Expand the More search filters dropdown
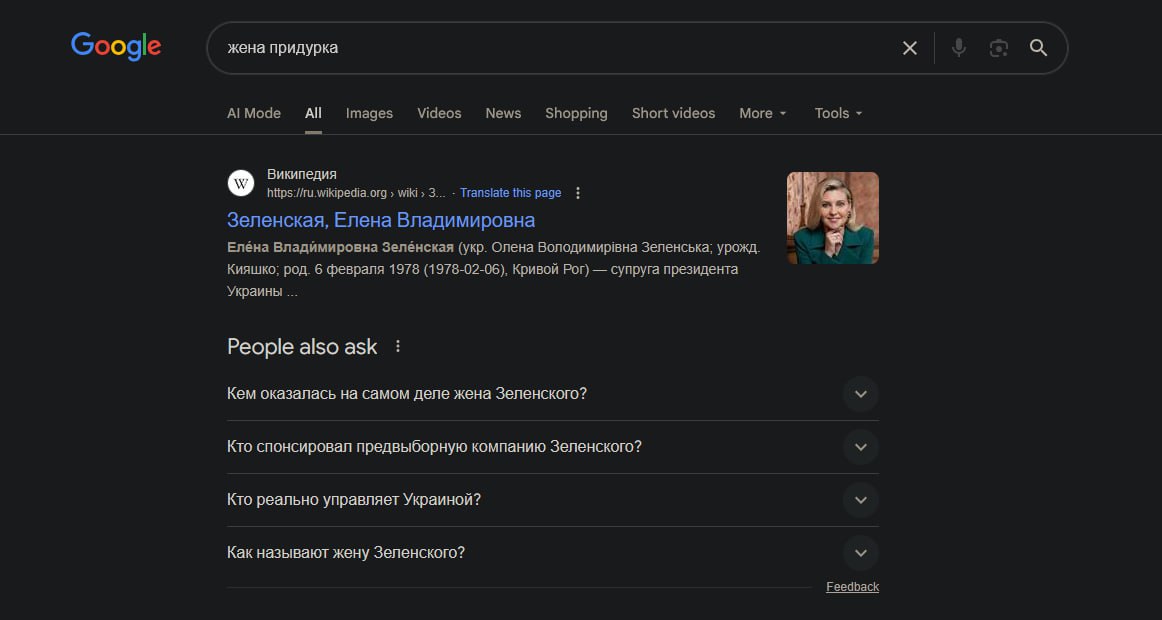Screen dimensions: 1162x620 click(763, 113)
